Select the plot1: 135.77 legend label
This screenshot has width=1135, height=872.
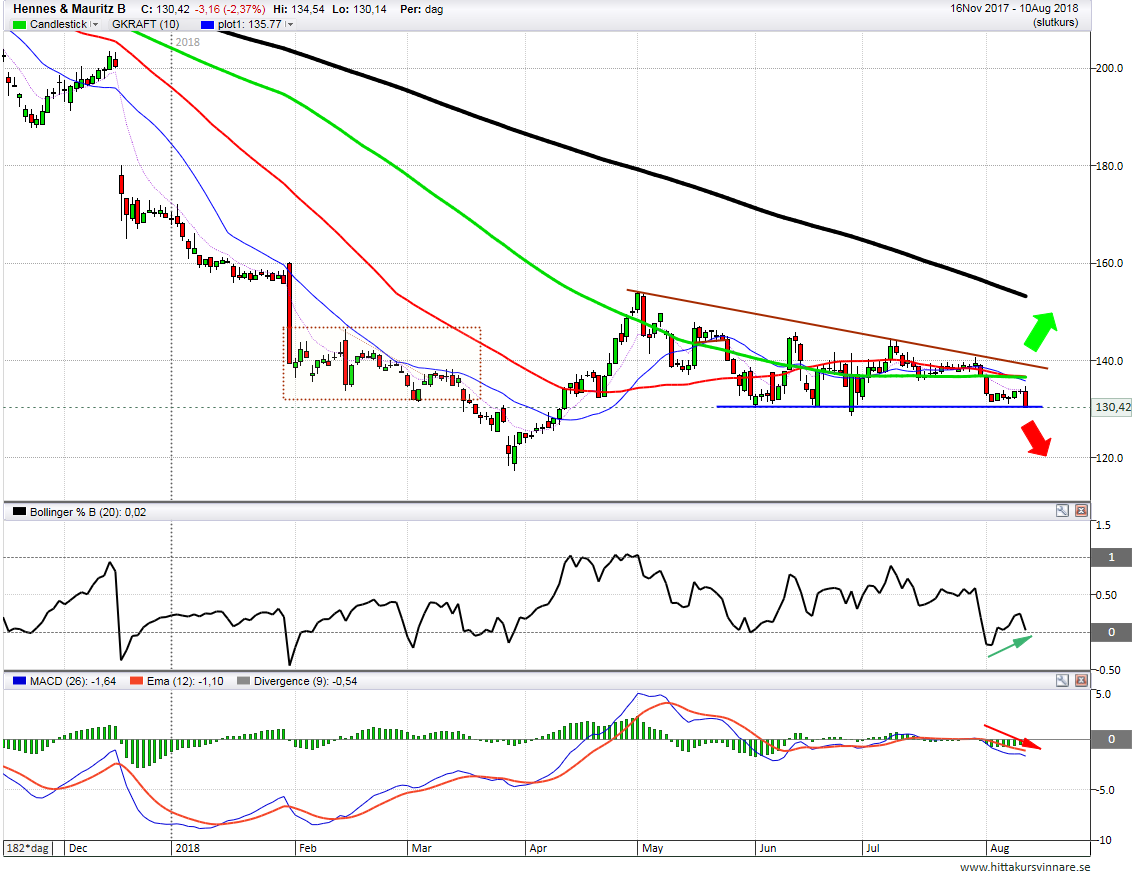[x=250, y=24]
